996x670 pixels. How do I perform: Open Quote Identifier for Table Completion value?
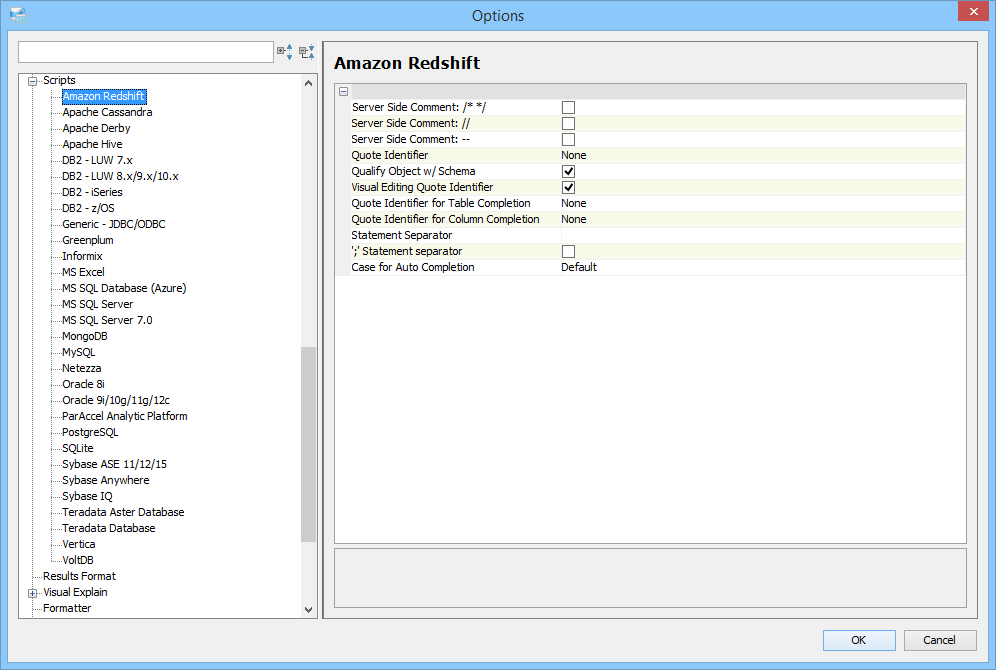click(x=762, y=203)
